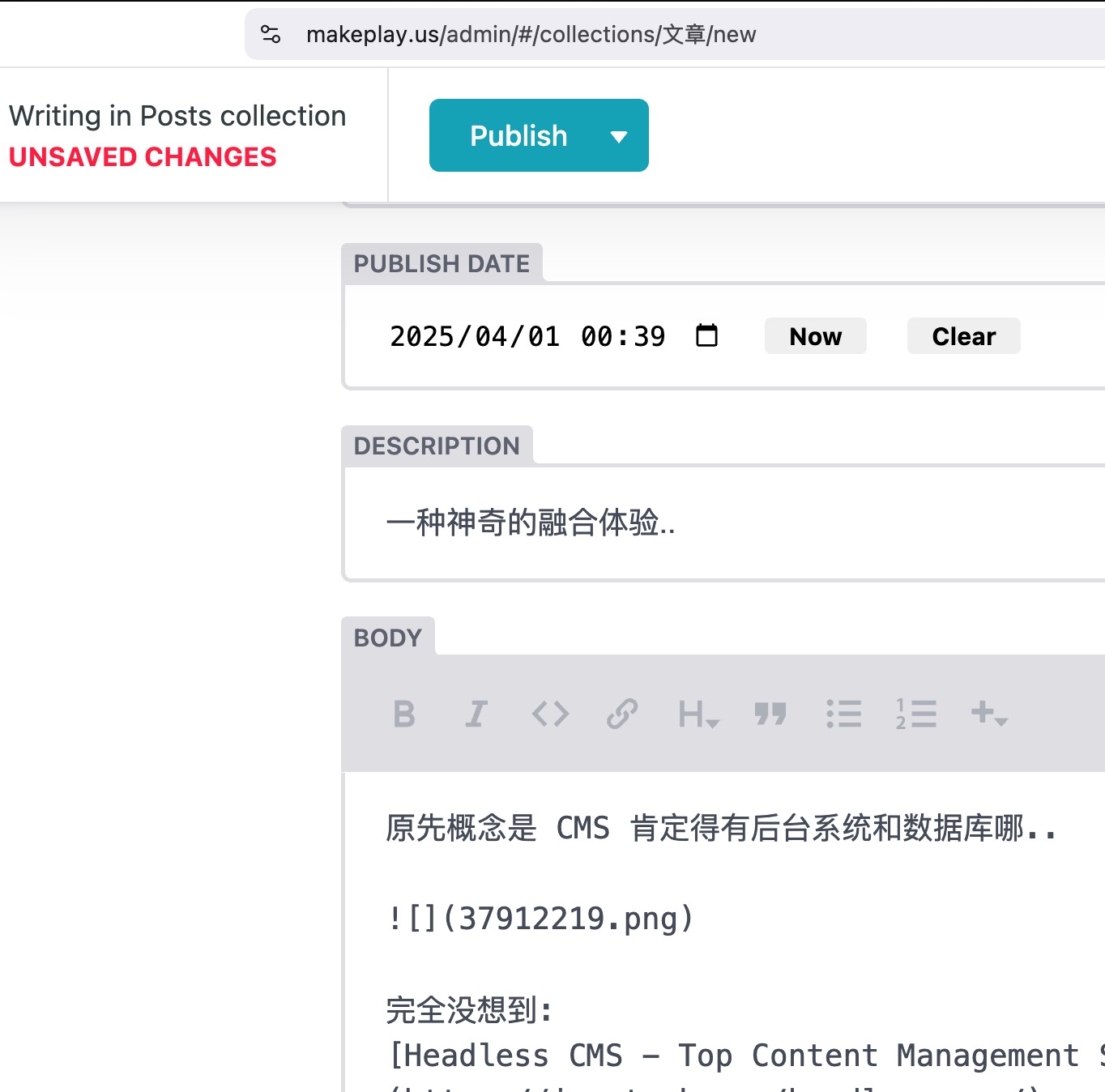The width and height of the screenshot is (1105, 1092).
Task: Toggle bold formatting in body toolbar
Action: [x=403, y=714]
